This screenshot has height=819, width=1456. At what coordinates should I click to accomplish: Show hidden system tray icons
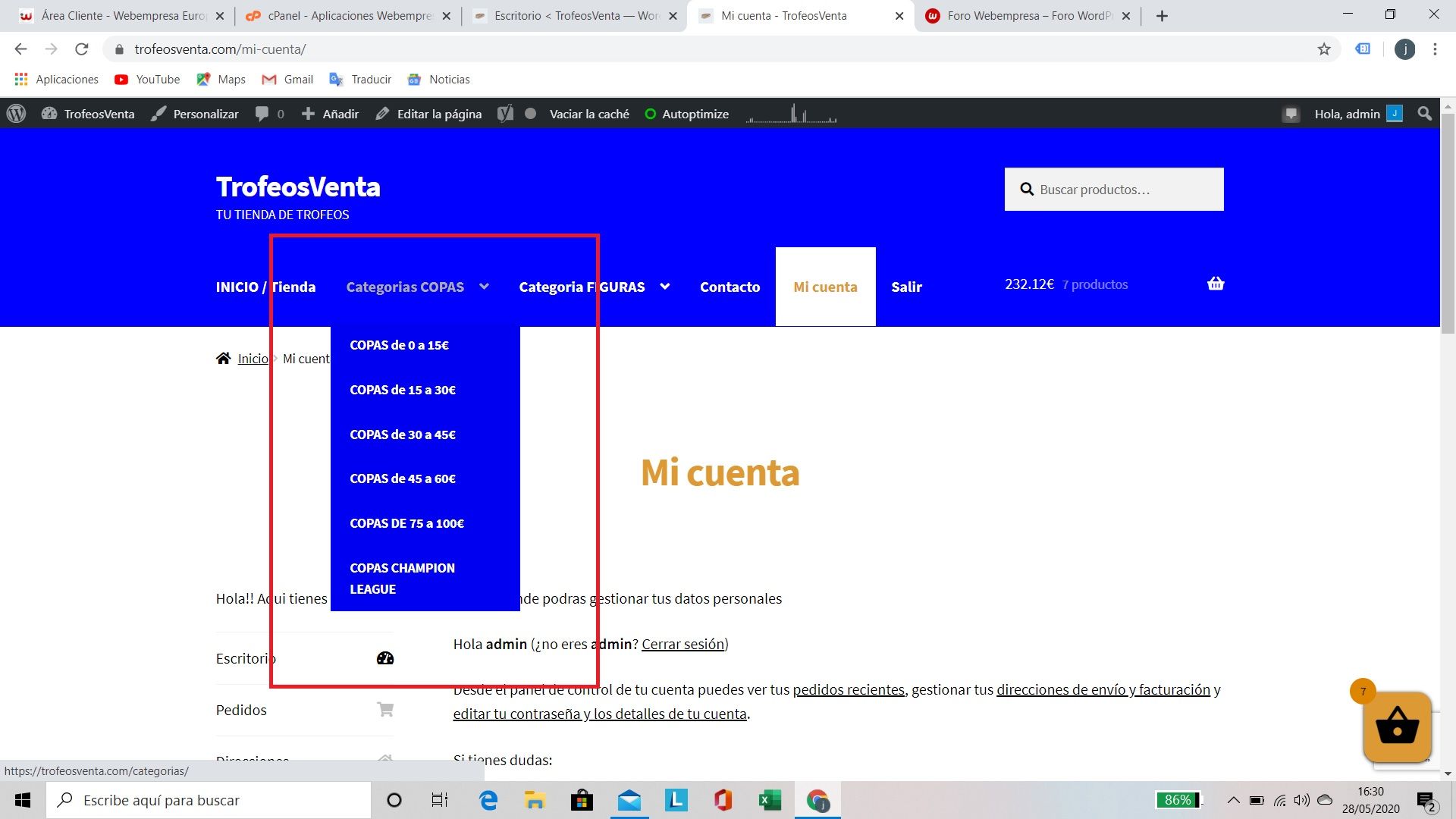tap(1234, 800)
